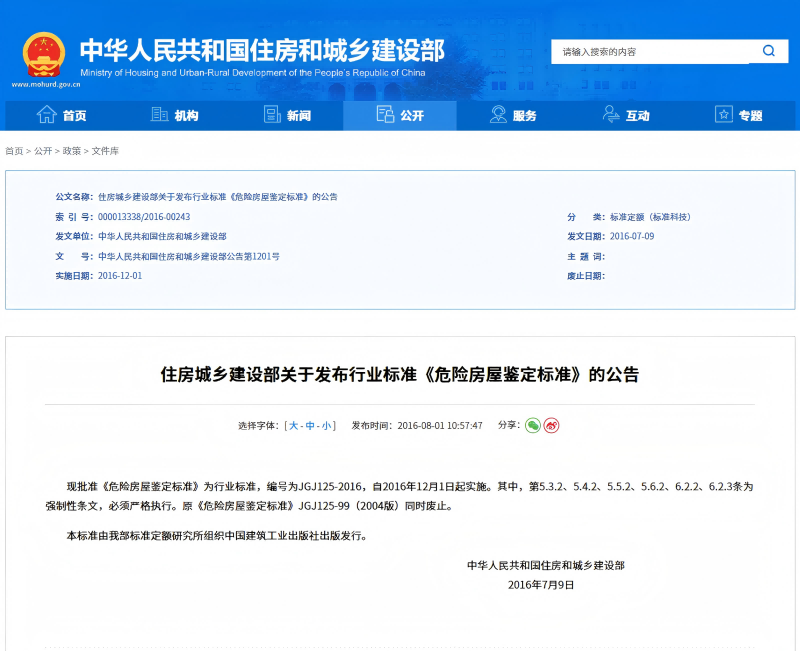
Task: Click the implementation date 2016-12-01
Action: coord(120,276)
